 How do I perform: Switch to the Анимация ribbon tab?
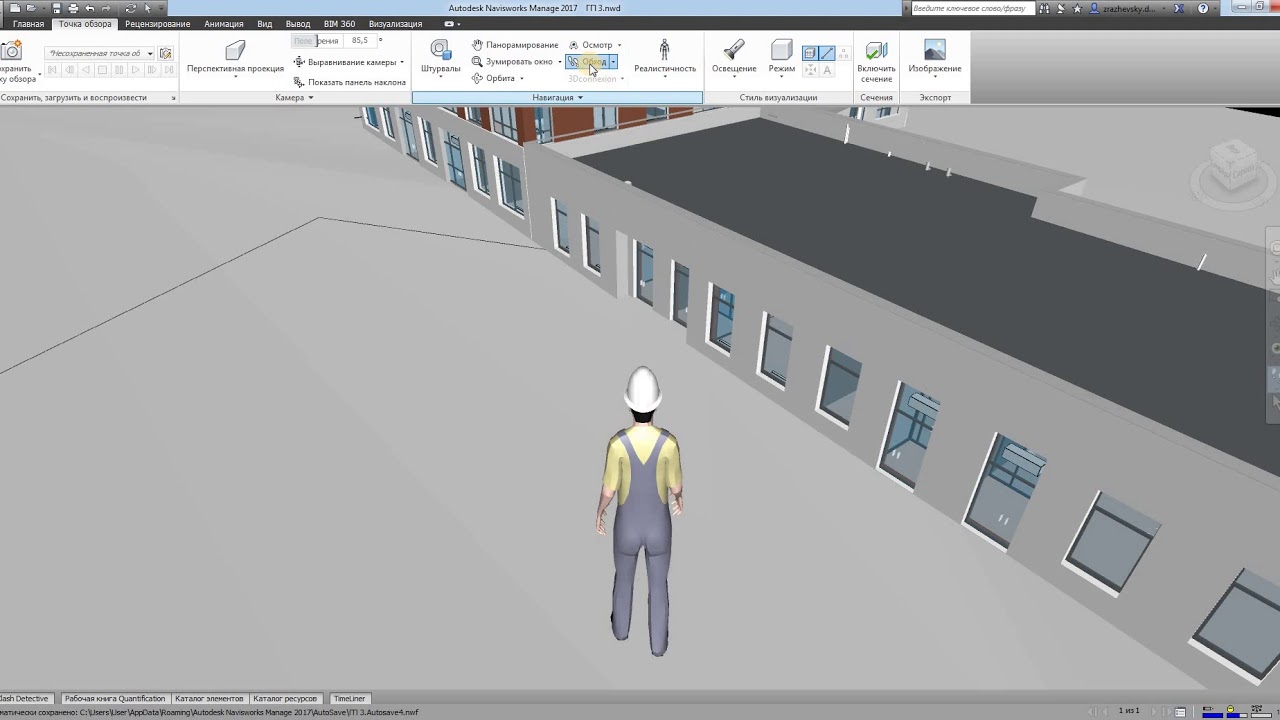coord(224,24)
